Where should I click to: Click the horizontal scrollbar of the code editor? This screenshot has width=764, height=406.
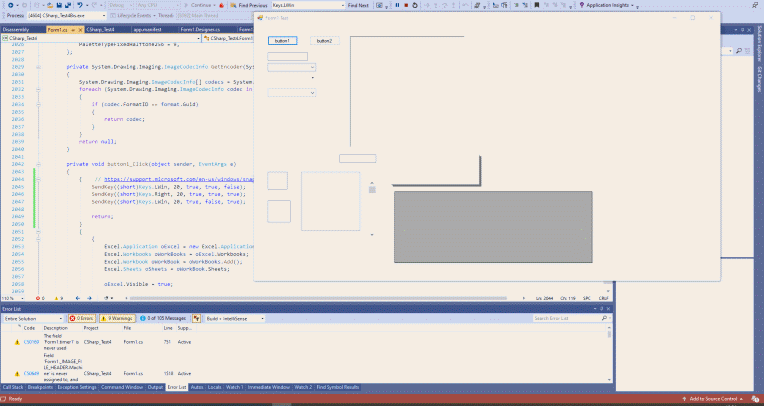319,298
